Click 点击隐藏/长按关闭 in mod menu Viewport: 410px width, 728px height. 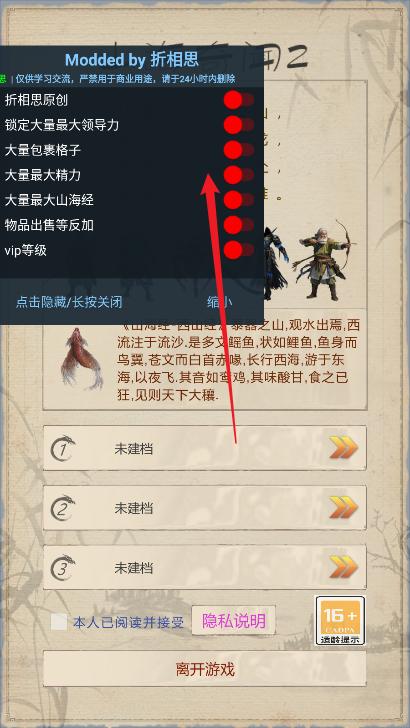69,302
